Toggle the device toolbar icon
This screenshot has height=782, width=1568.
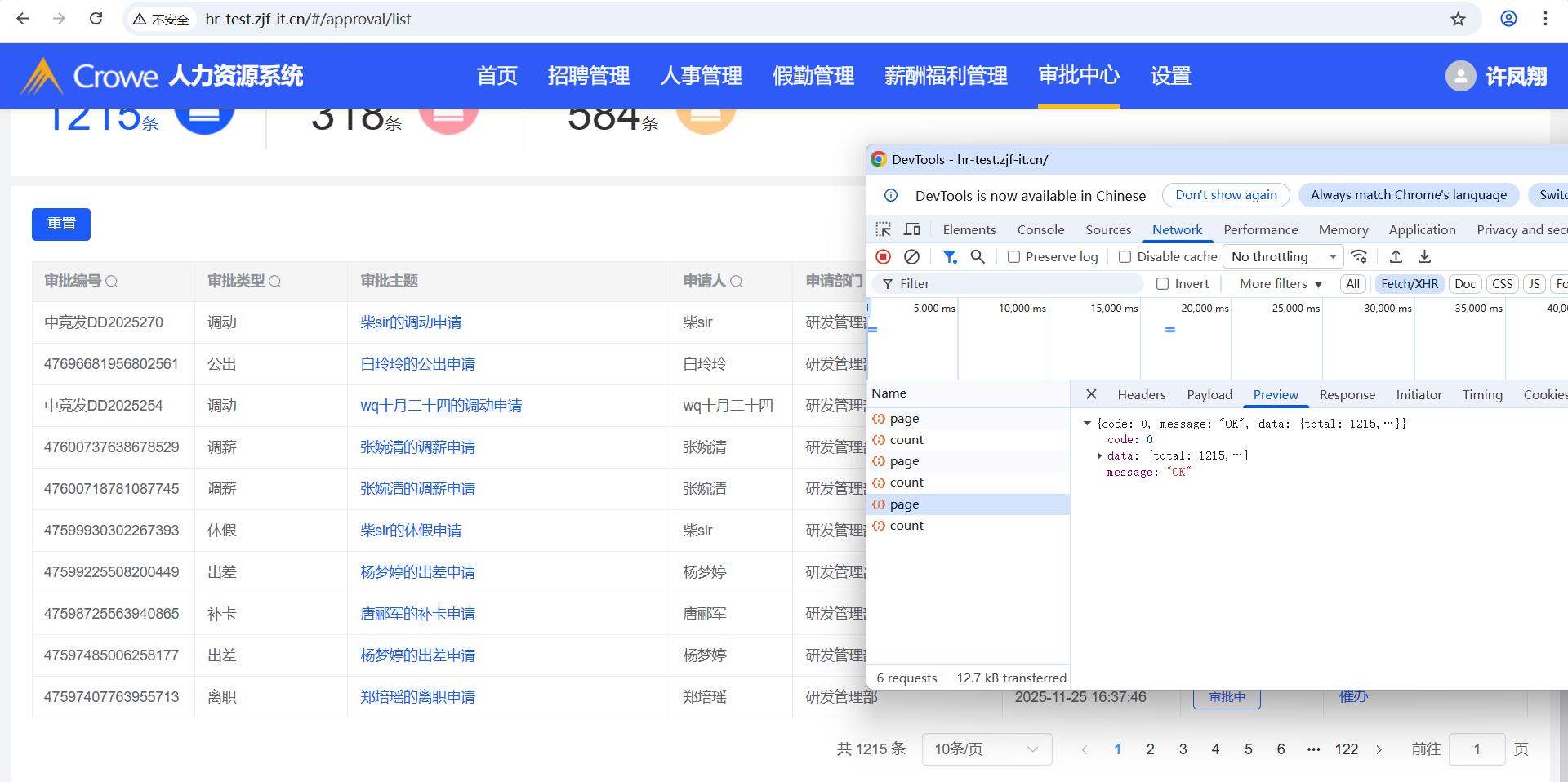912,229
